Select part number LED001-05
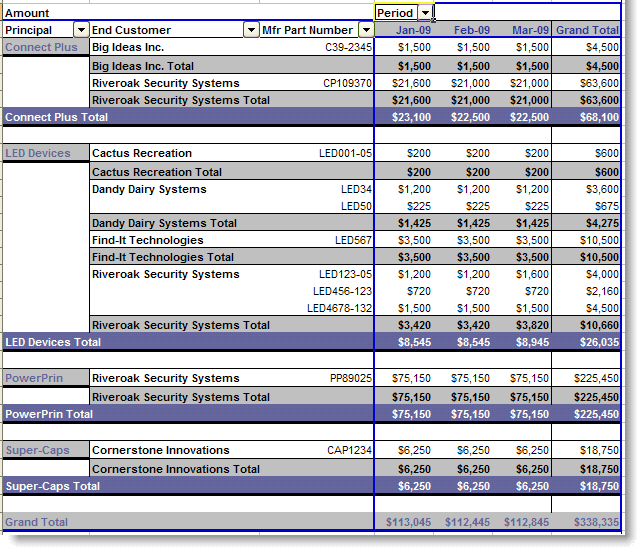641x551 pixels. (x=345, y=153)
